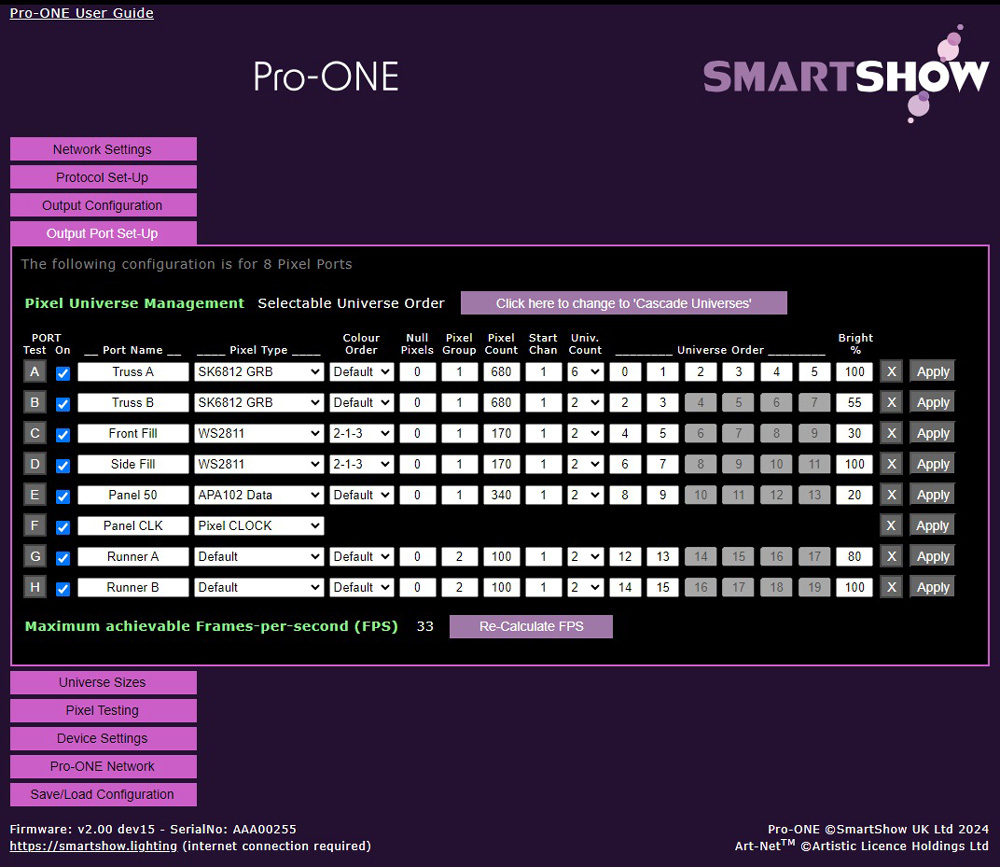Screen dimensions: 1000x867
Task: Expand Colour Order dropdown for Side Fill
Action: [x=361, y=464]
